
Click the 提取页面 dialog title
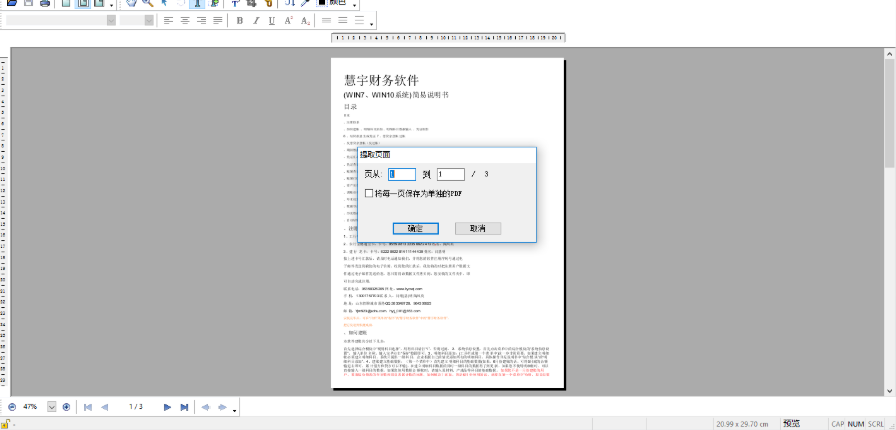pyautogui.click(x=375, y=154)
